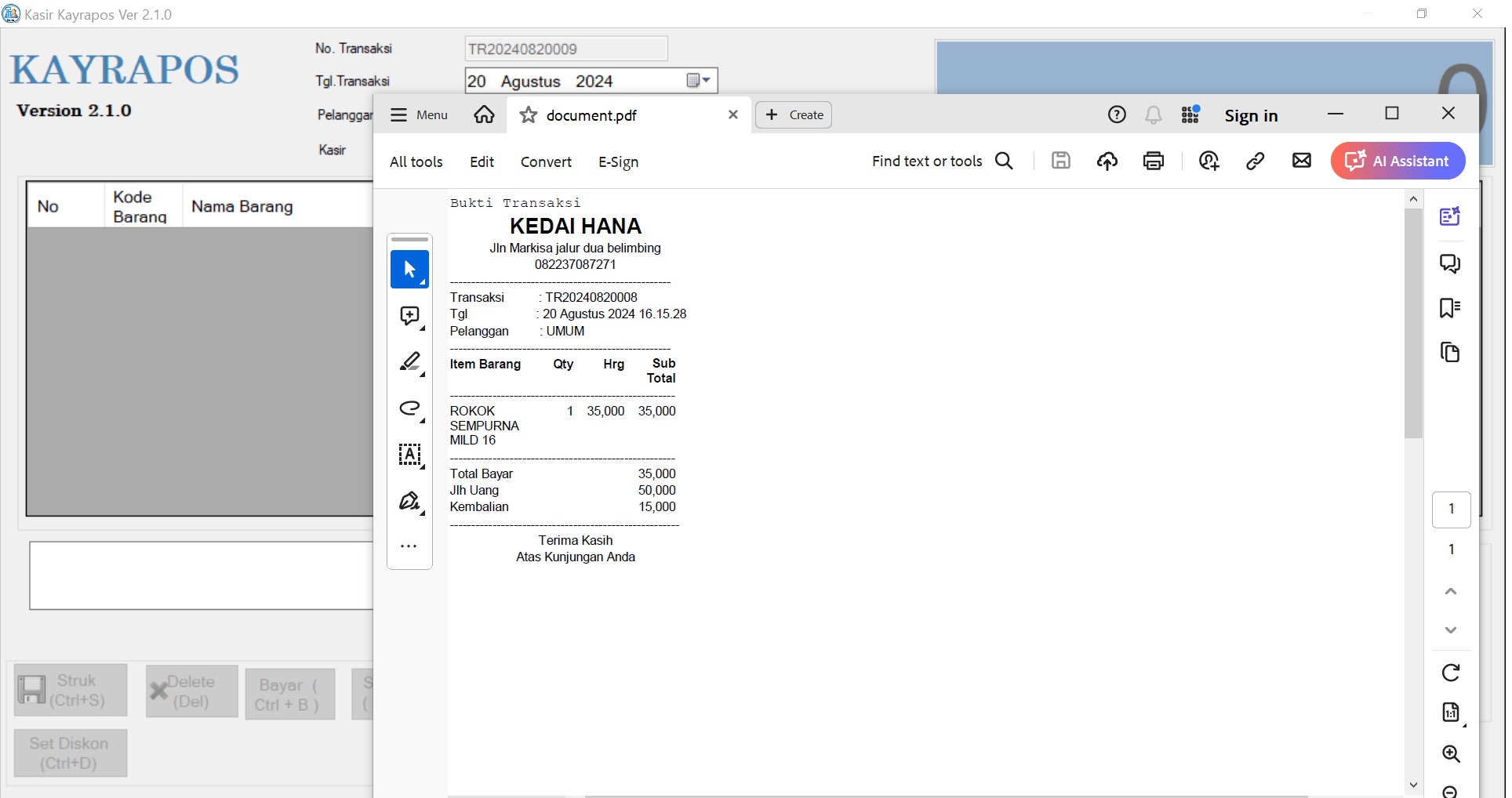Image resolution: width=1512 pixels, height=798 pixels.
Task: Select the Highlight pen tool
Action: coord(409,361)
